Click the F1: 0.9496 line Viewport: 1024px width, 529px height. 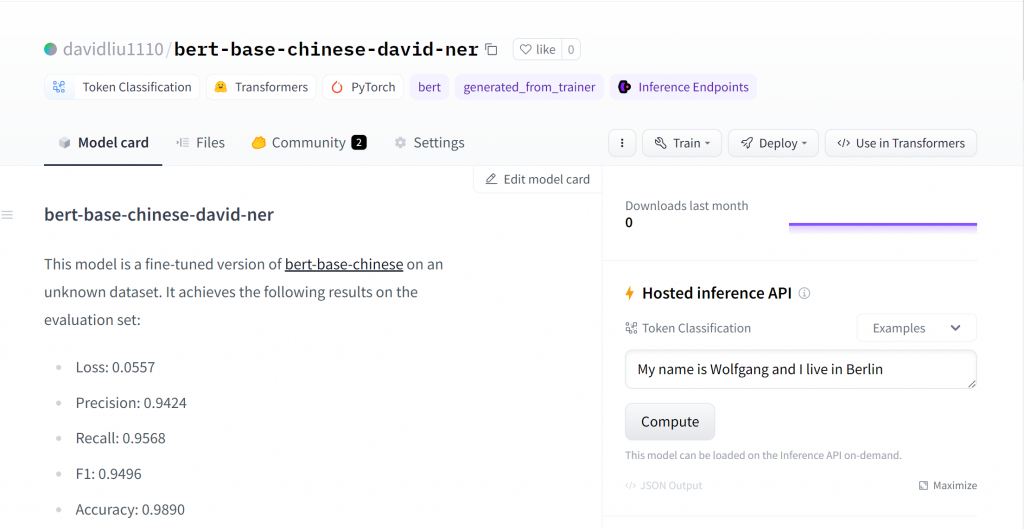108,473
